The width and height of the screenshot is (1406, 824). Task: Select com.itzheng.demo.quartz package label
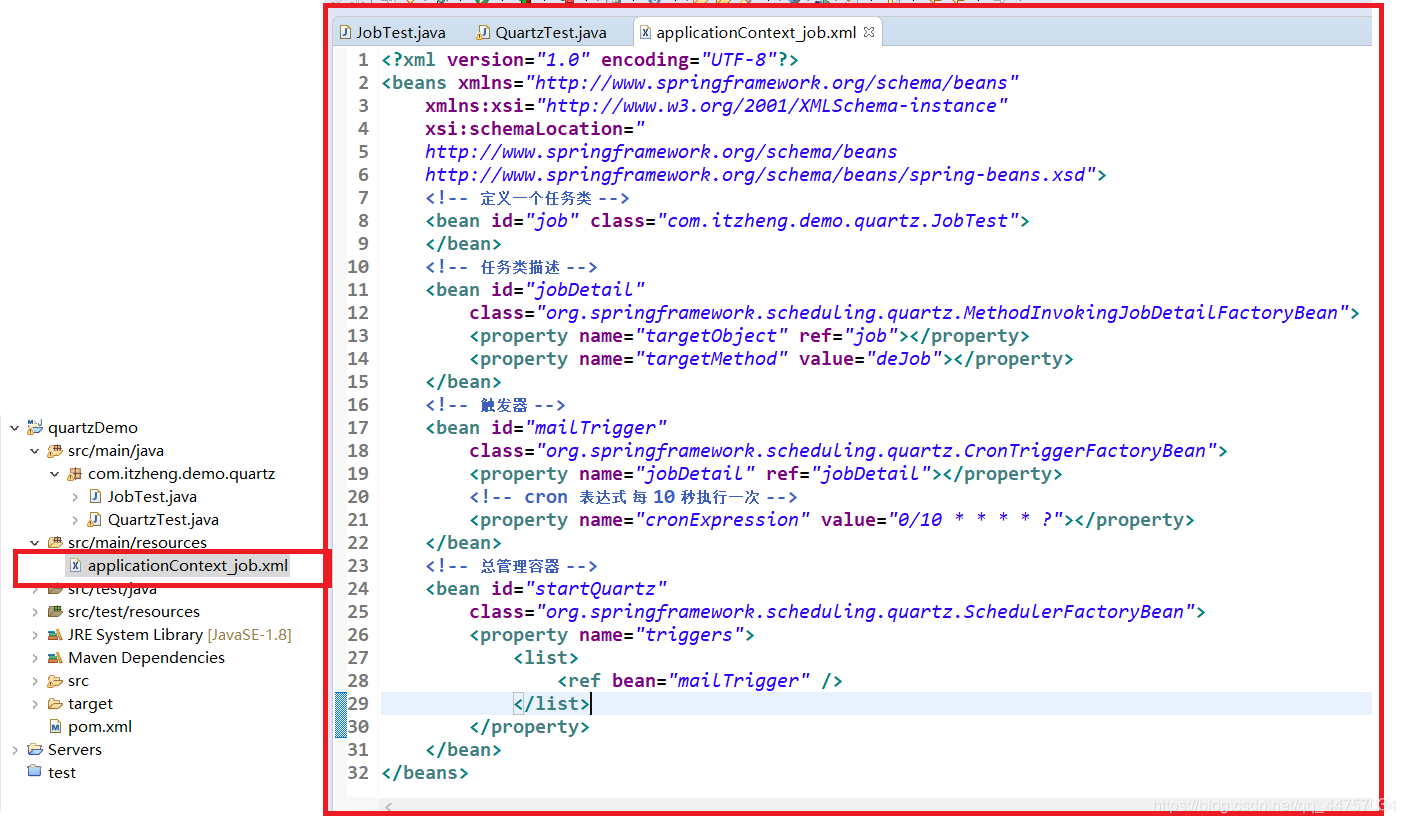[181, 474]
